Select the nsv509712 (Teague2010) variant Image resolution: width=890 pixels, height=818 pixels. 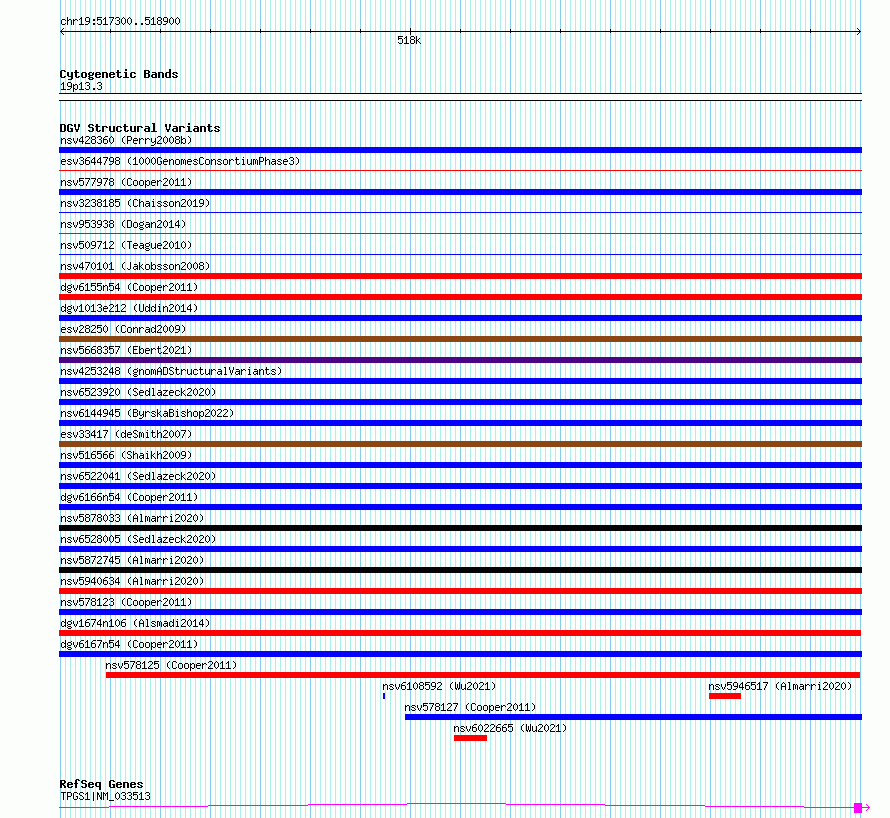126,245
